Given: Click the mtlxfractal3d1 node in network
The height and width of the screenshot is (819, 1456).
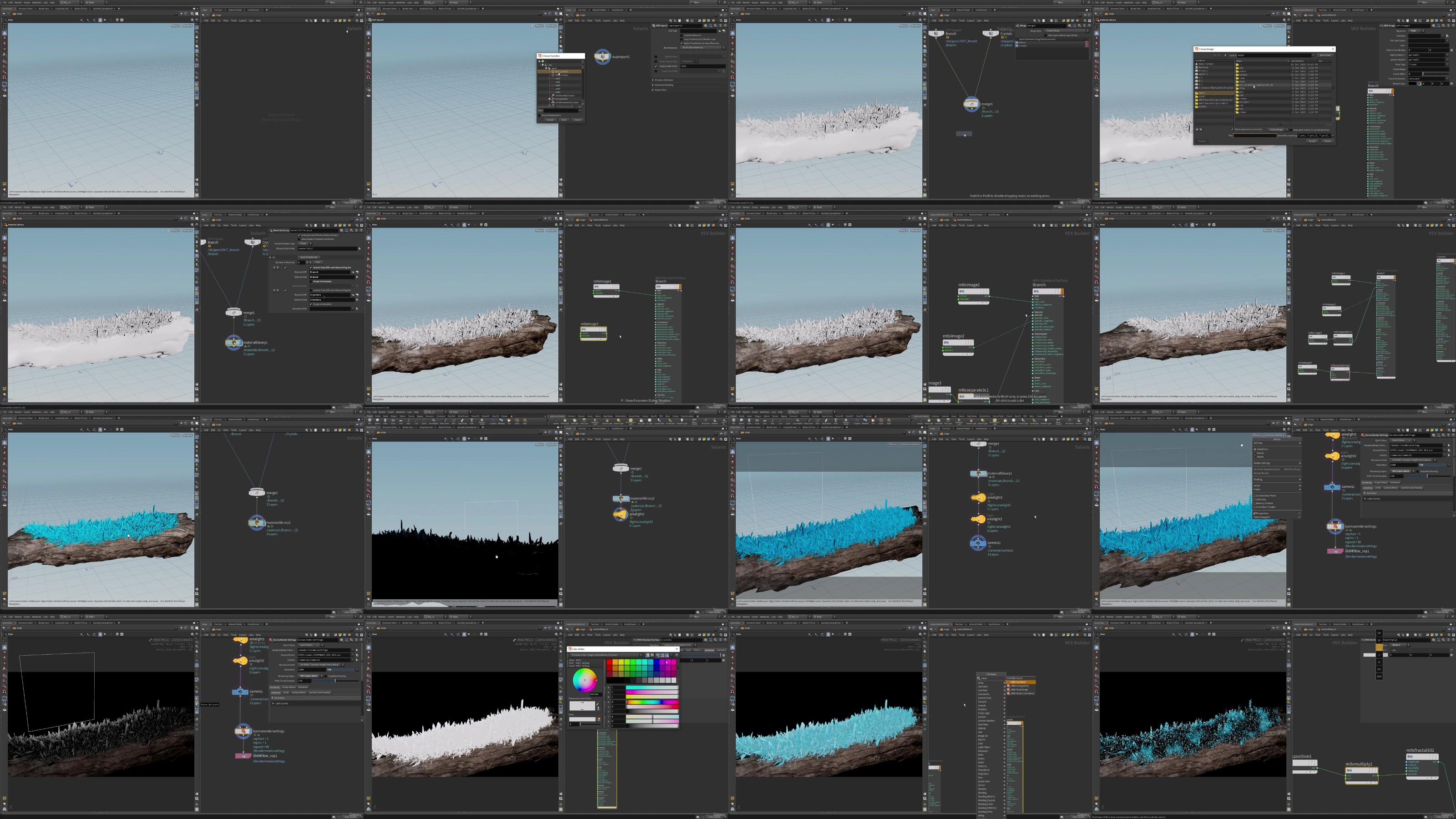Looking at the screenshot, I should click(x=1422, y=766).
